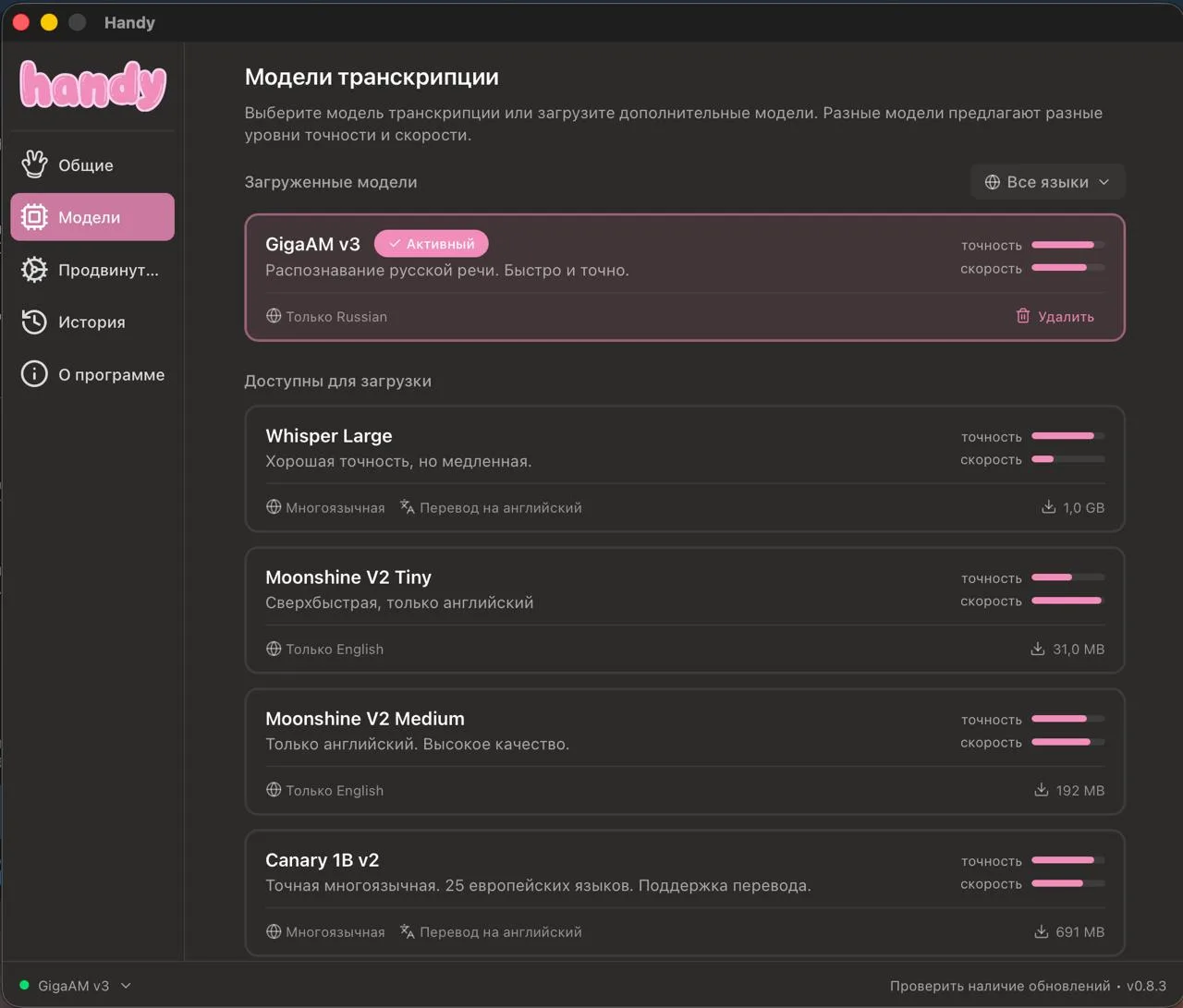Select the Модели sidebar item
The height and width of the screenshot is (1008, 1183).
(x=92, y=217)
